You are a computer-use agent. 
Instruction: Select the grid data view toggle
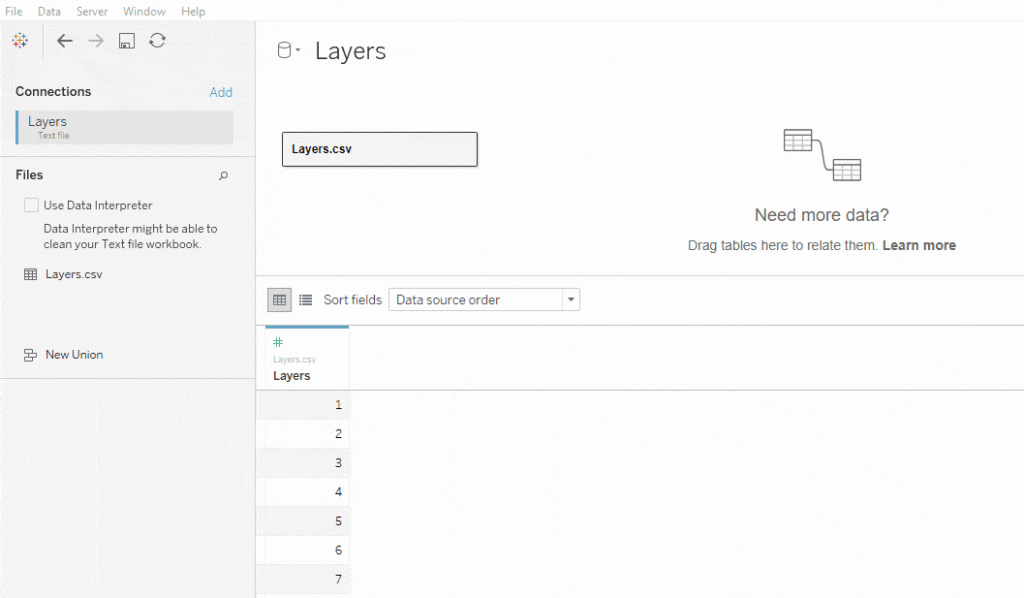click(279, 299)
